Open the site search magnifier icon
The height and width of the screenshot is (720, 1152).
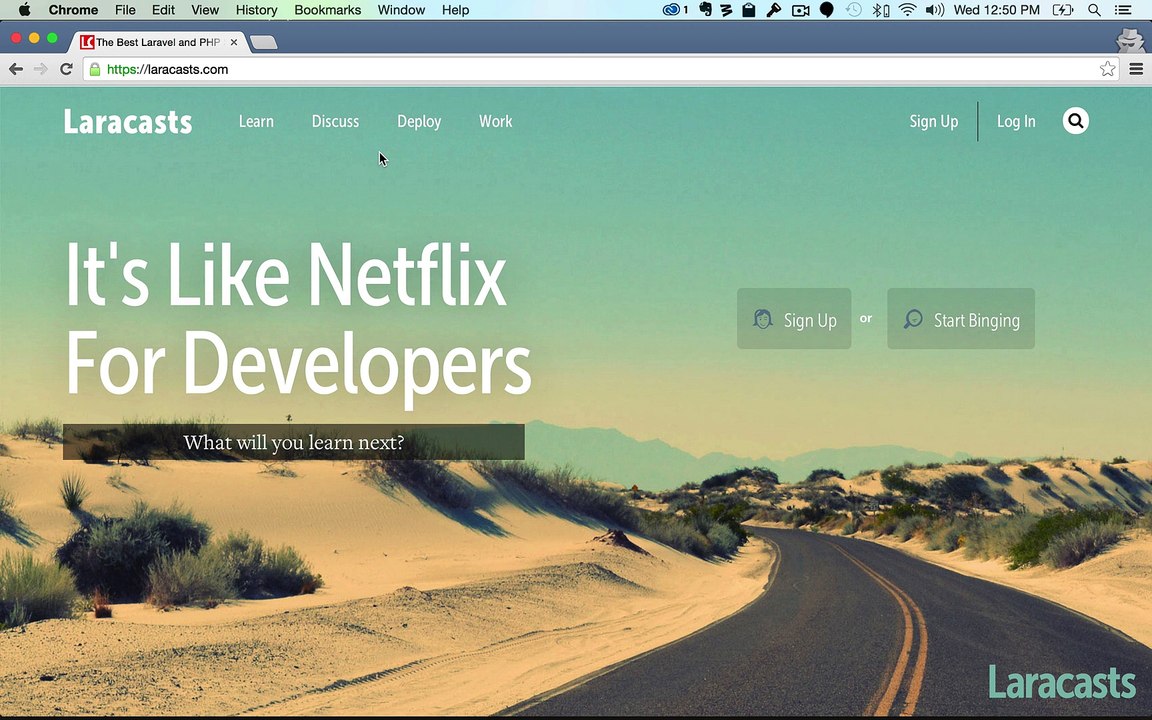pos(1076,120)
